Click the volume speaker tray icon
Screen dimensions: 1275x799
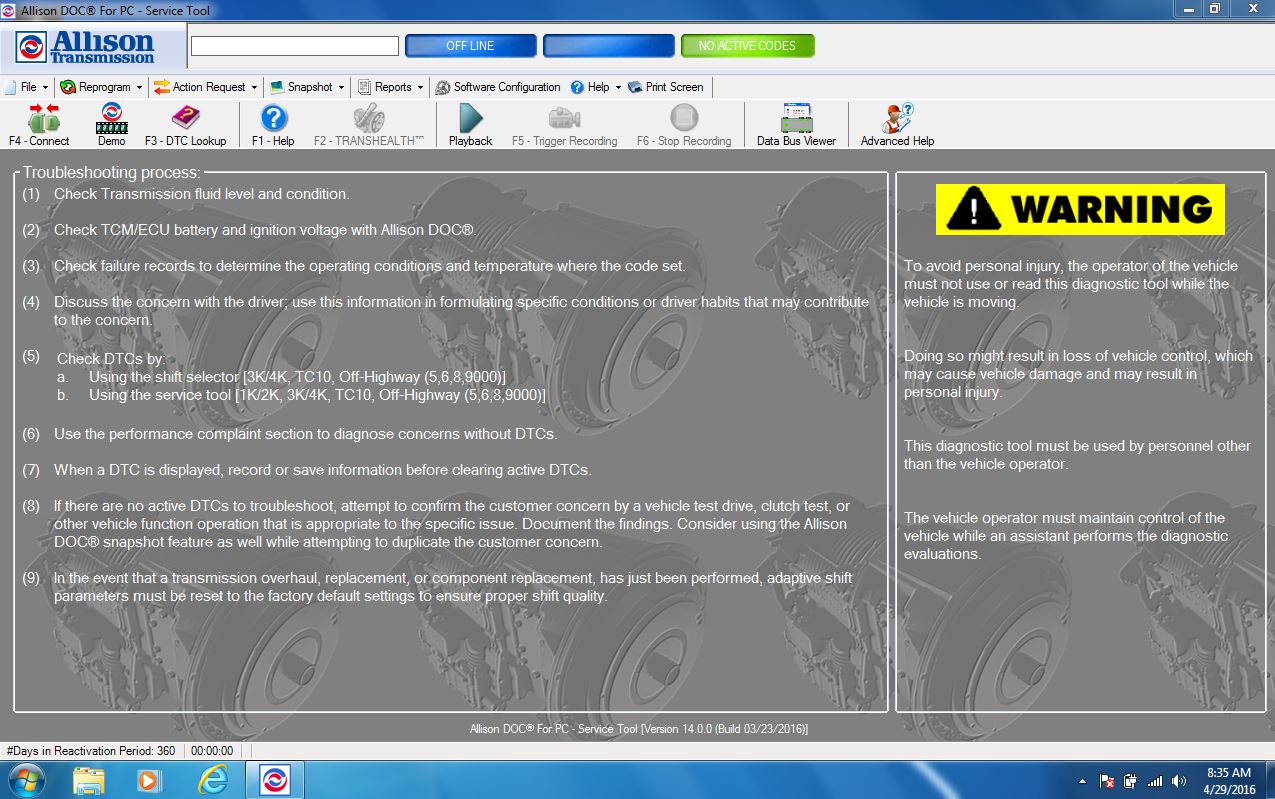point(1179,781)
